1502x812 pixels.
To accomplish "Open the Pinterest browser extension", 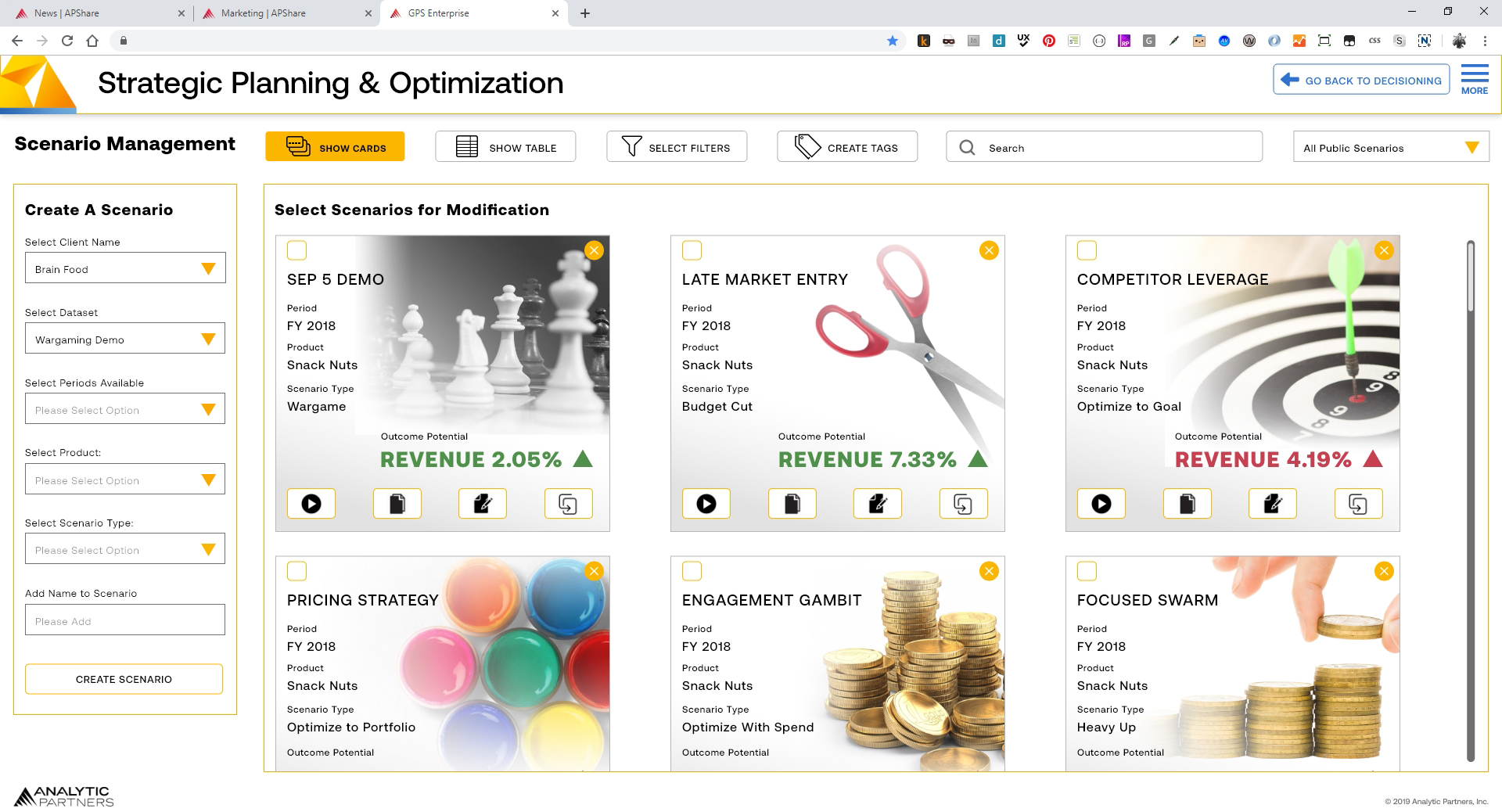I will [1049, 41].
